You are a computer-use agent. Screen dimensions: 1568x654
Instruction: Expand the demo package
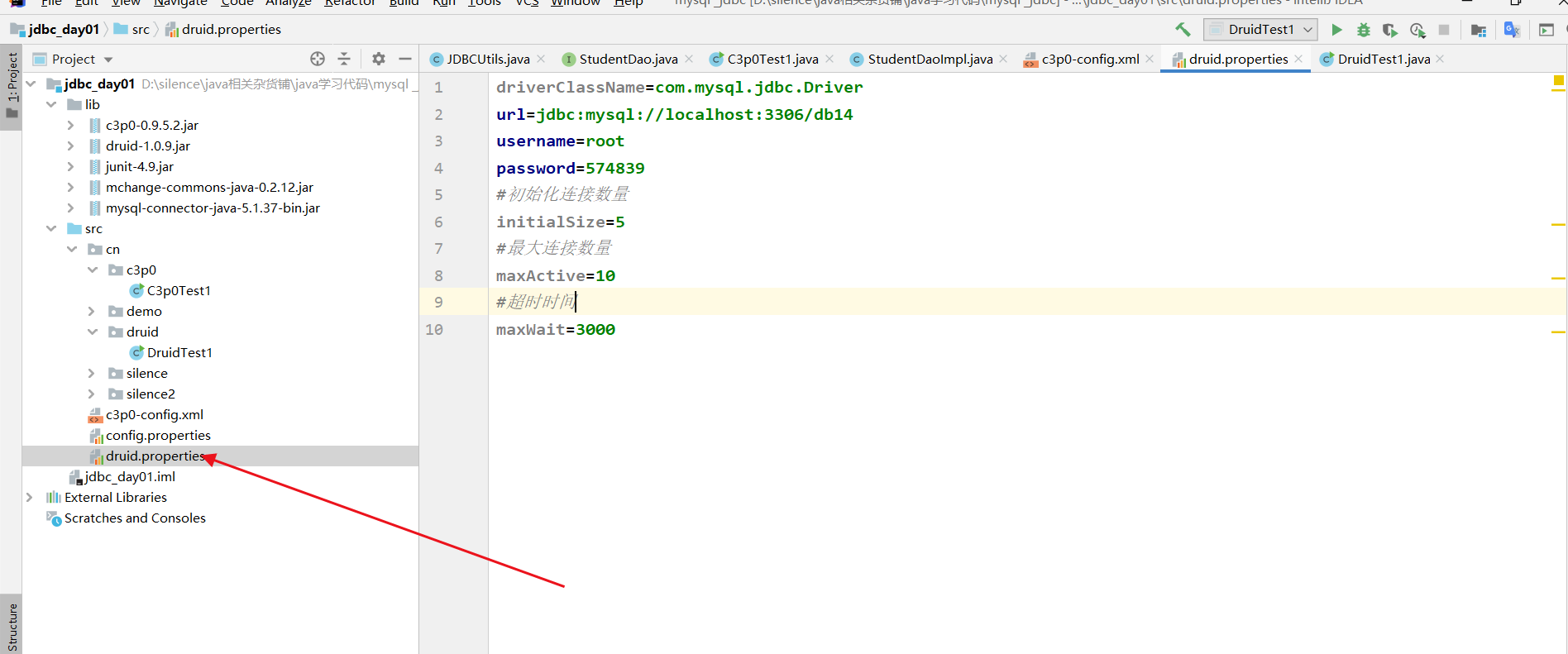(x=91, y=311)
